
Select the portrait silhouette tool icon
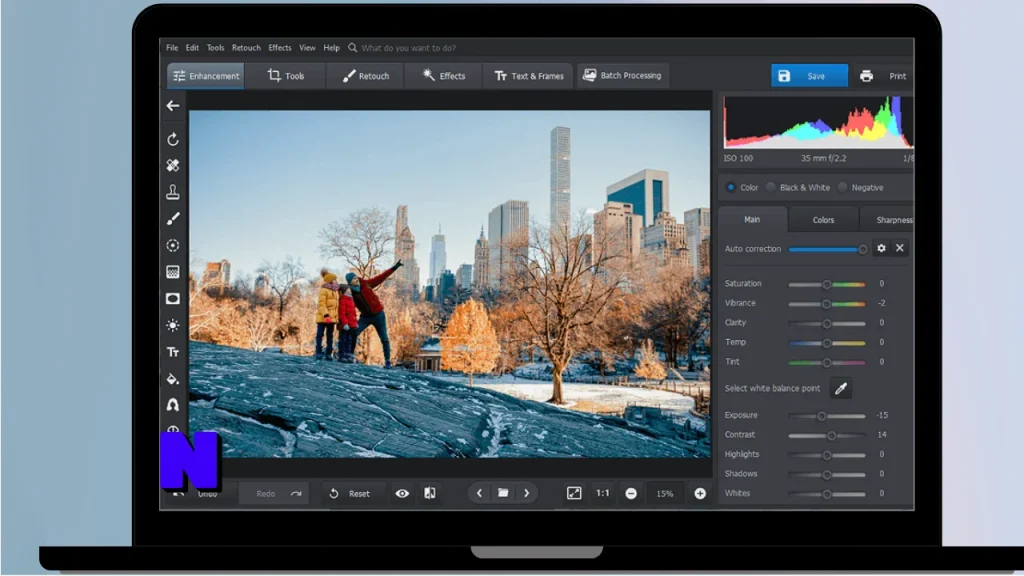[x=173, y=405]
